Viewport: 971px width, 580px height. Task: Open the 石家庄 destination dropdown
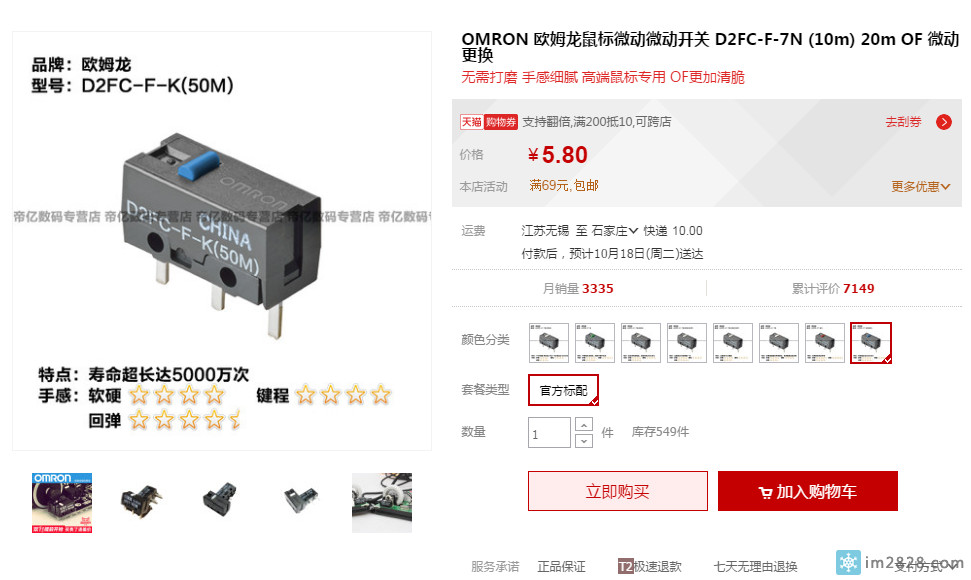pos(614,231)
